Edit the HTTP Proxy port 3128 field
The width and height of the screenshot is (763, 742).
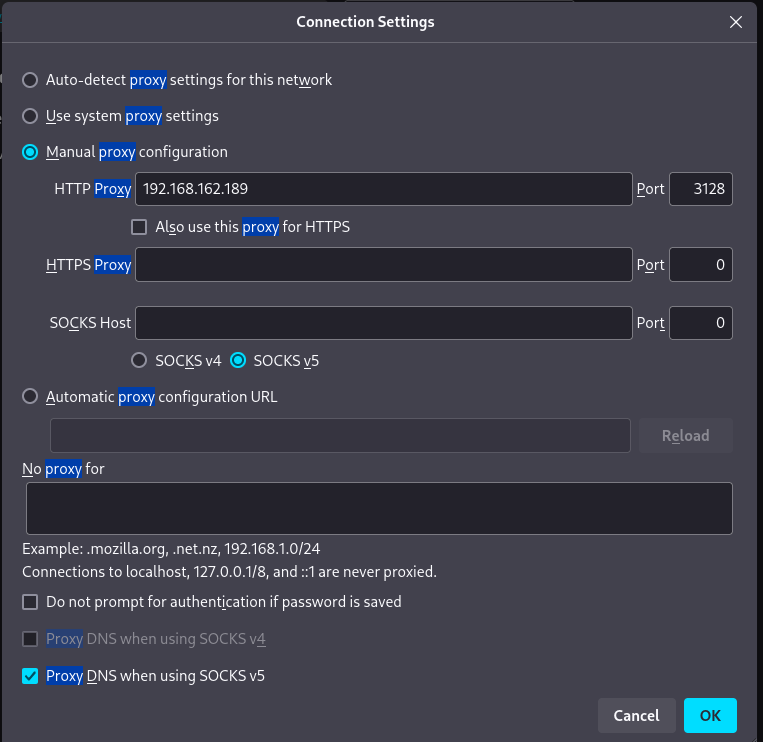pos(700,189)
